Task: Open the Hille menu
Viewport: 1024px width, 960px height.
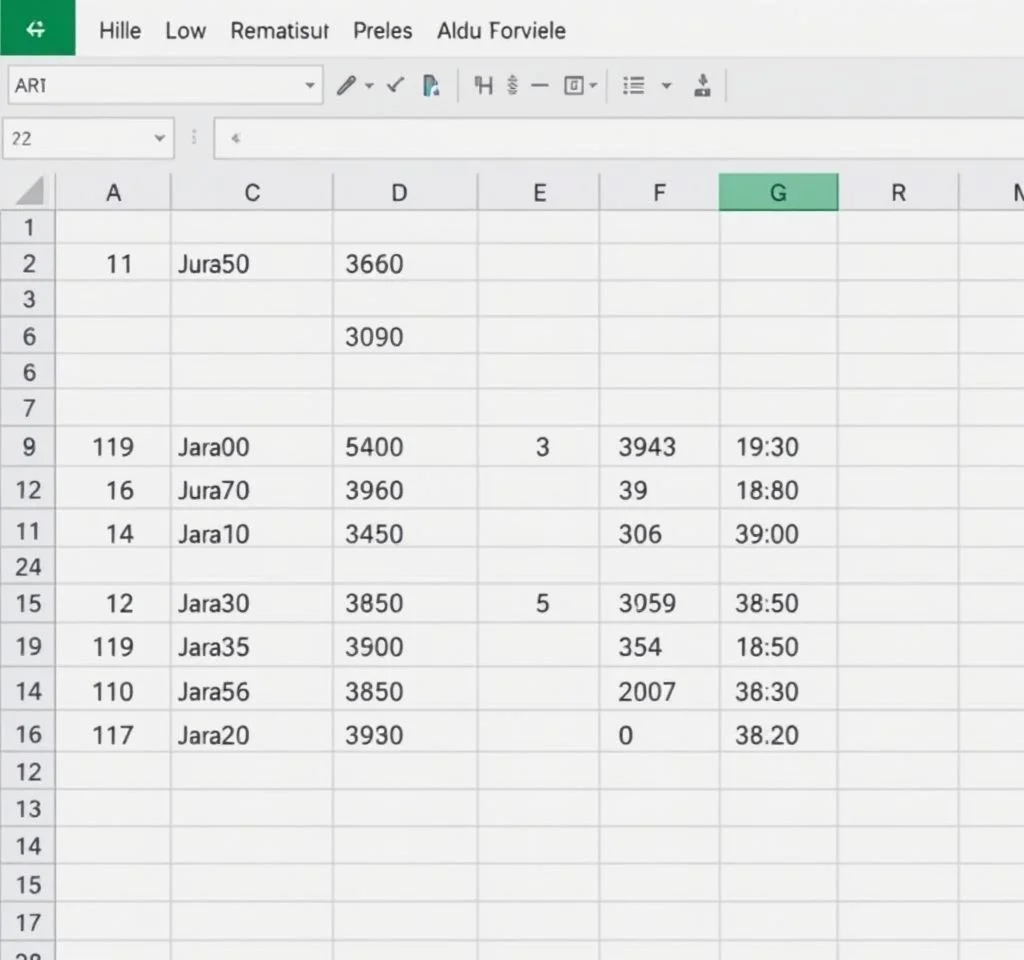Action: [120, 31]
